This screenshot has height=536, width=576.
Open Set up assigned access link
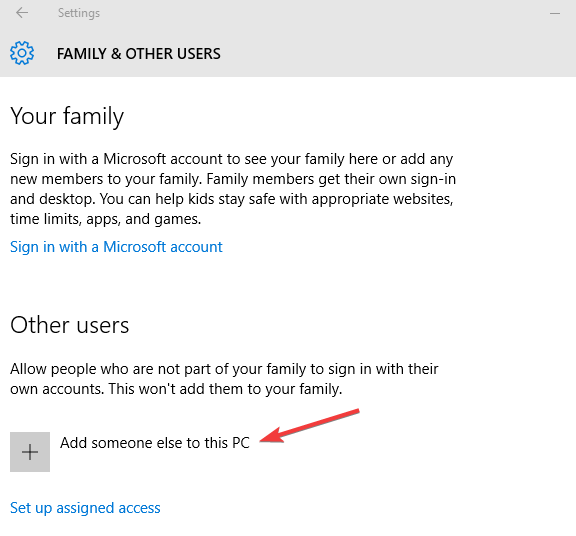coord(85,508)
